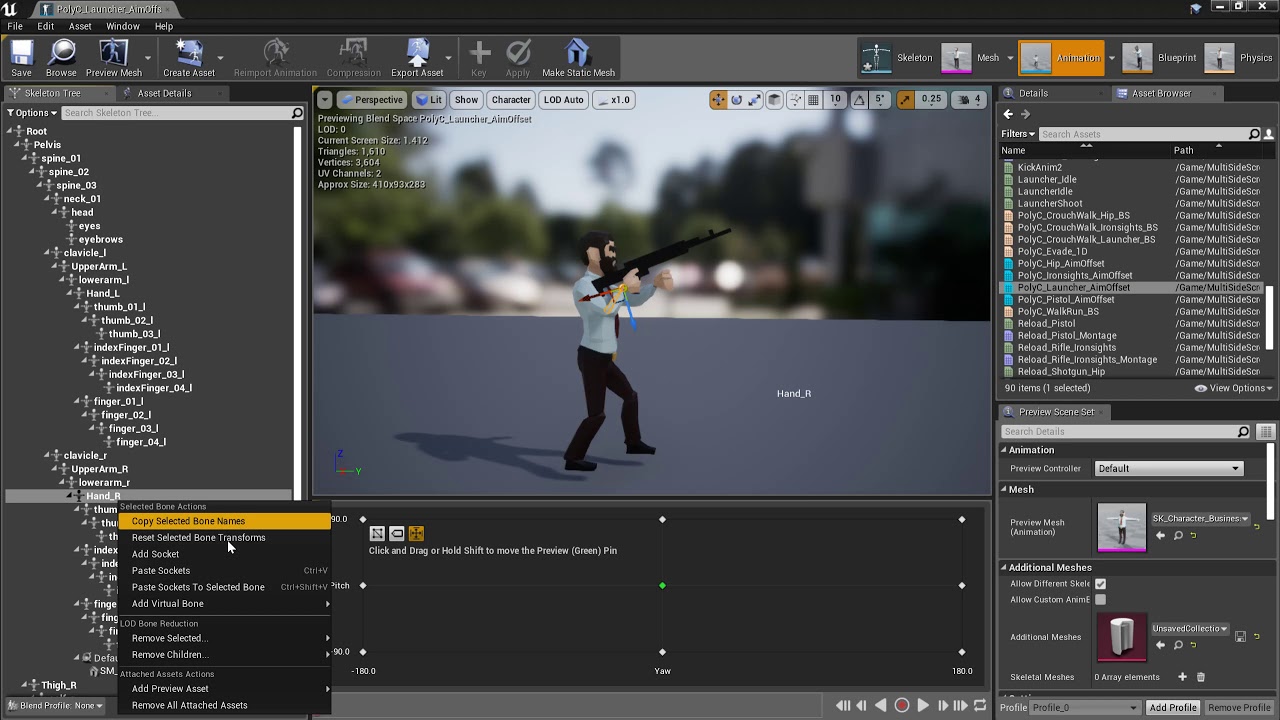The height and width of the screenshot is (720, 1280).
Task: Toggle grid snapping in viewport
Action: [x=813, y=99]
